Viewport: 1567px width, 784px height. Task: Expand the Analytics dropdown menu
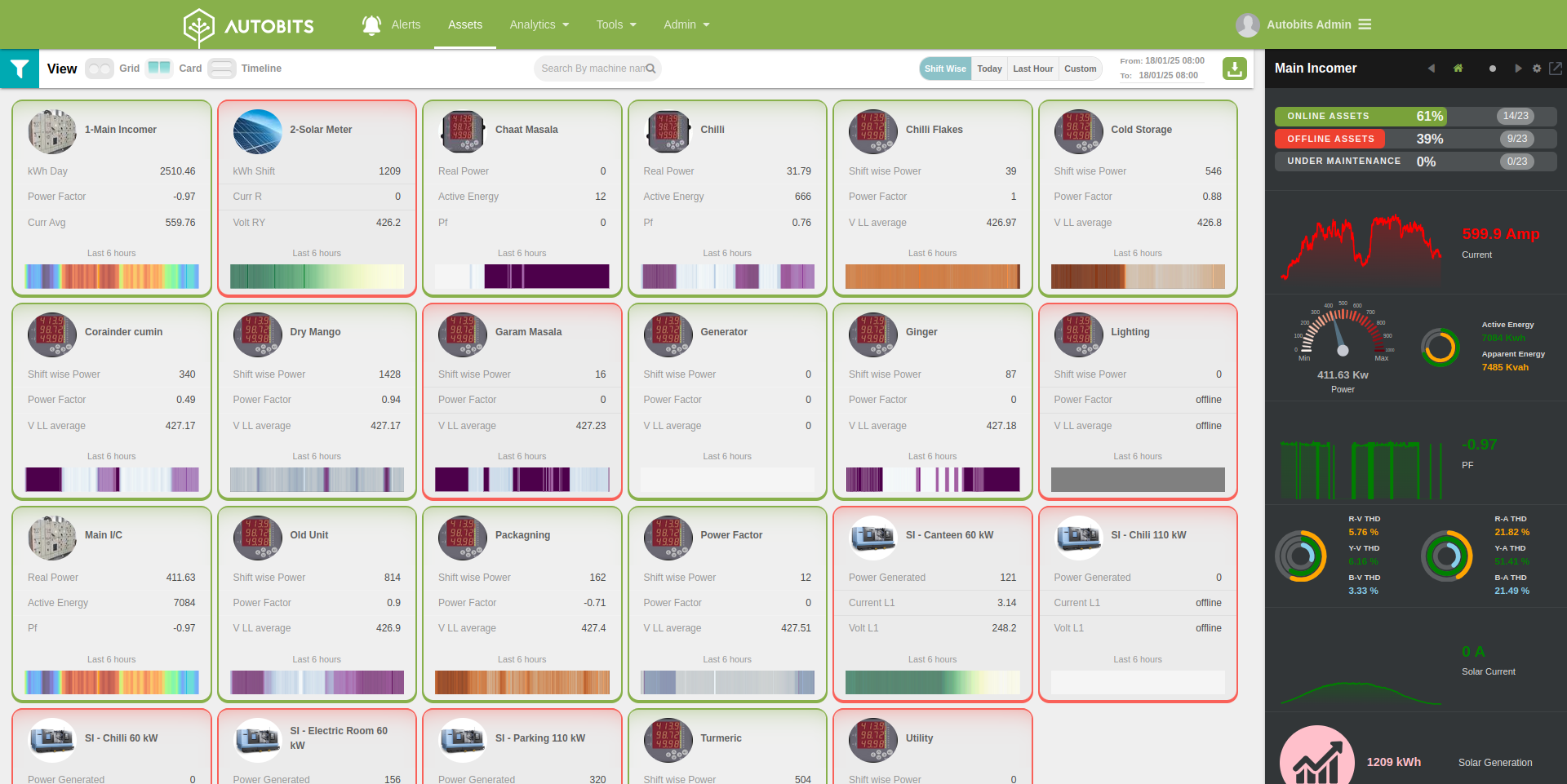pos(539,24)
